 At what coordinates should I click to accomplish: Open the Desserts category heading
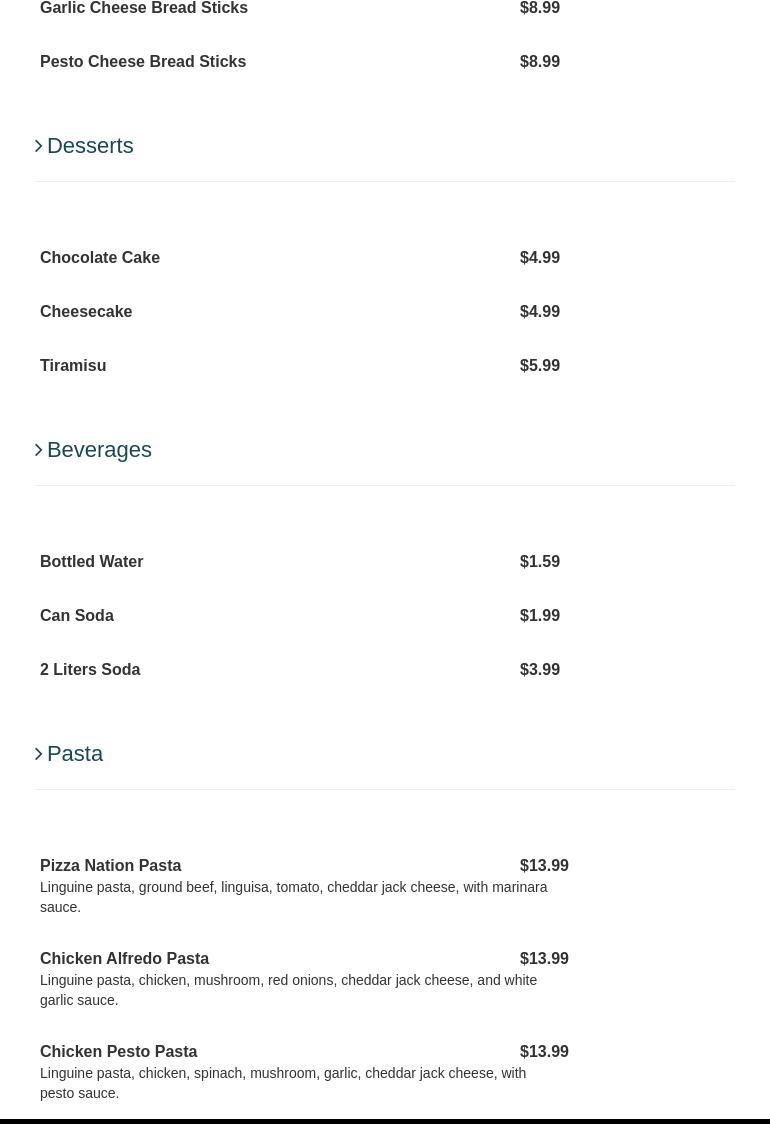click(90, 146)
